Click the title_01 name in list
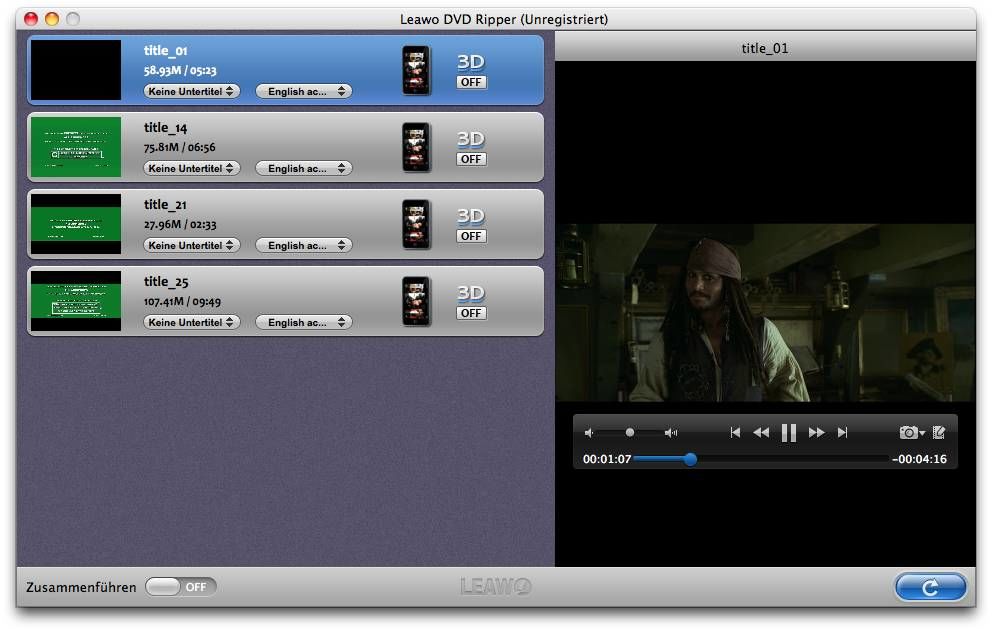 [165, 51]
